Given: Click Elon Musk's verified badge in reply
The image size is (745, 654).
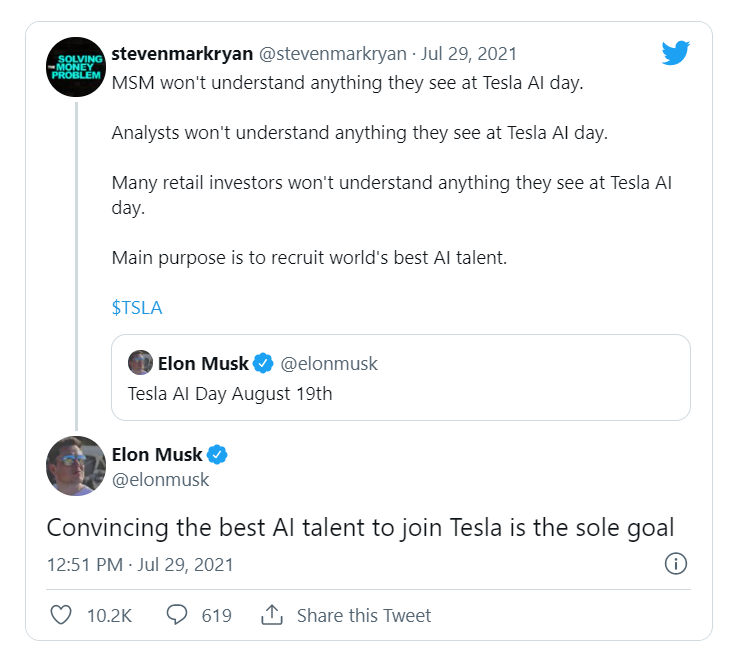Looking at the screenshot, I should 217,454.
